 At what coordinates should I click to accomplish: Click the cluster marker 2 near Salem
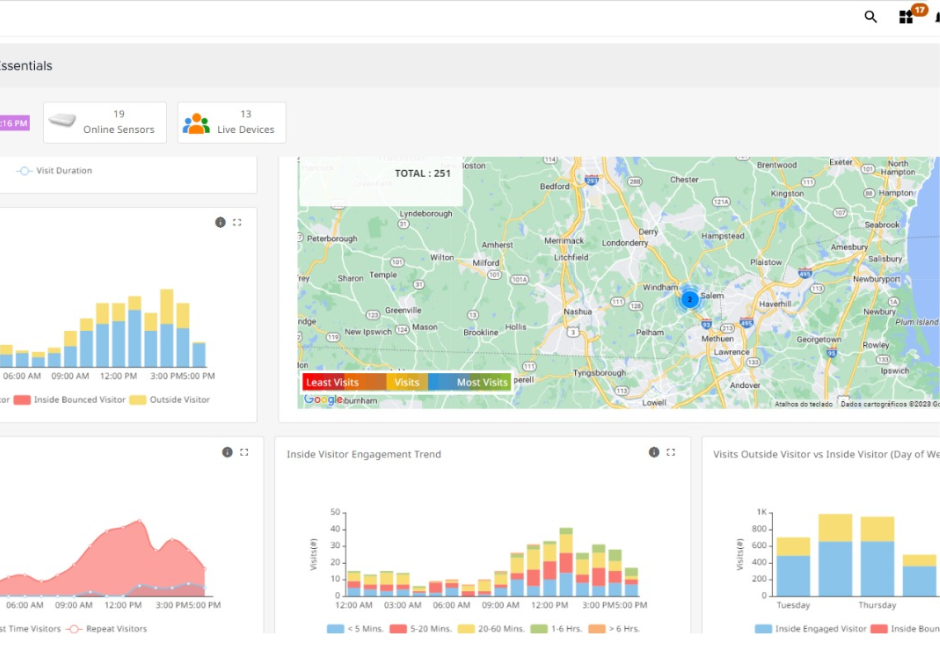(689, 299)
